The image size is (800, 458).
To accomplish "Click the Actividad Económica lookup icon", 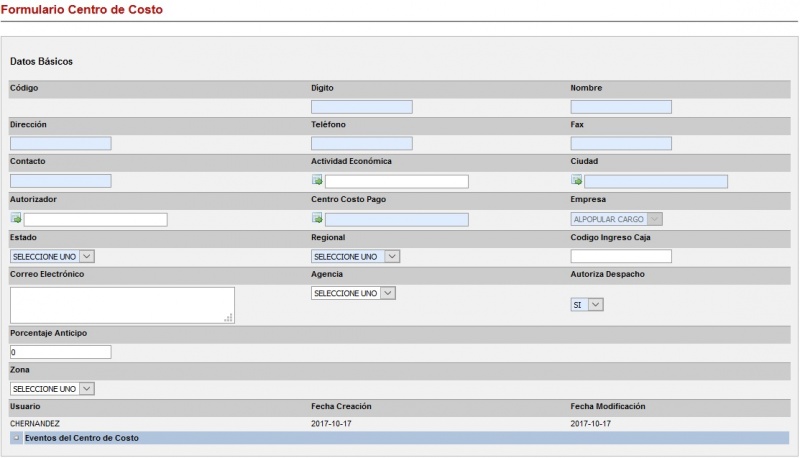I will tap(317, 181).
